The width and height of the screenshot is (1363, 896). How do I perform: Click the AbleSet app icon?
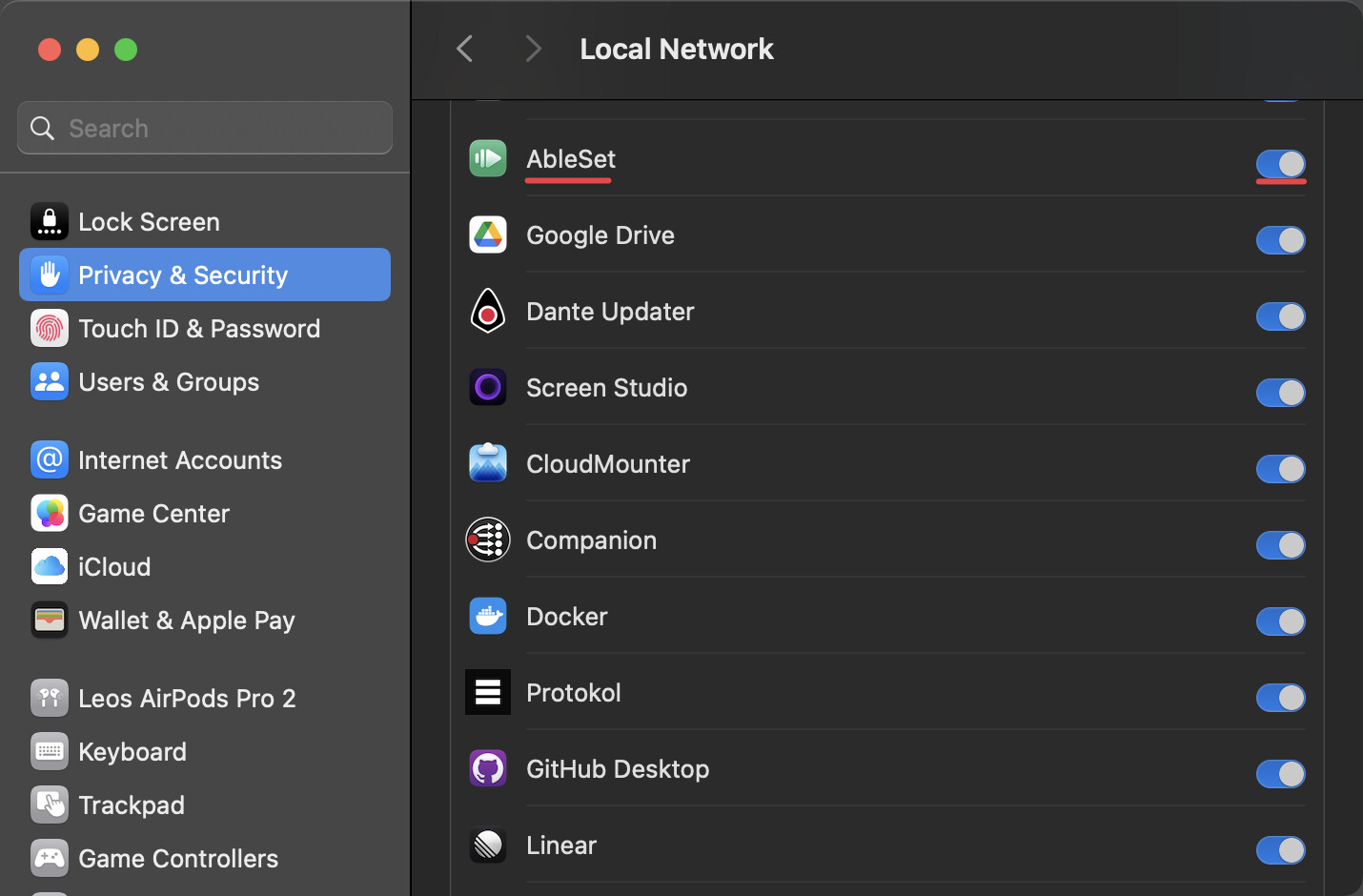click(x=487, y=158)
